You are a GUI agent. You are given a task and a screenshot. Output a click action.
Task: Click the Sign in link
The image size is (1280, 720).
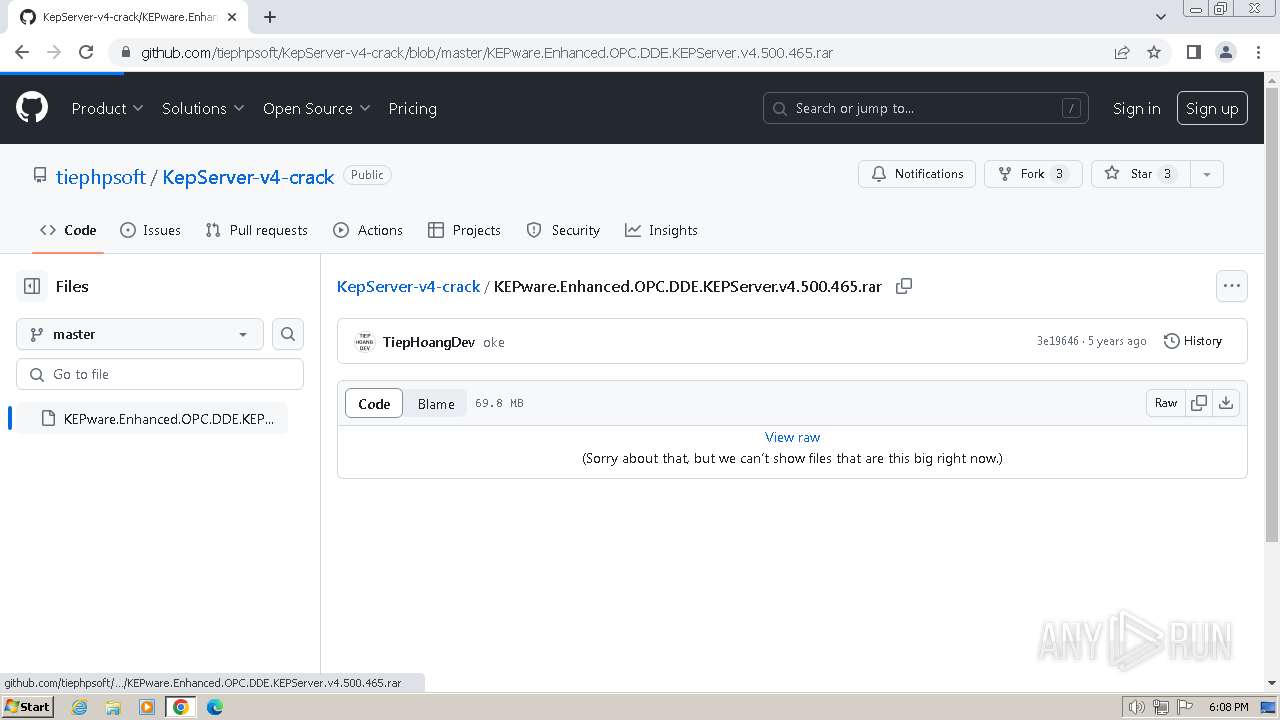click(x=1136, y=108)
